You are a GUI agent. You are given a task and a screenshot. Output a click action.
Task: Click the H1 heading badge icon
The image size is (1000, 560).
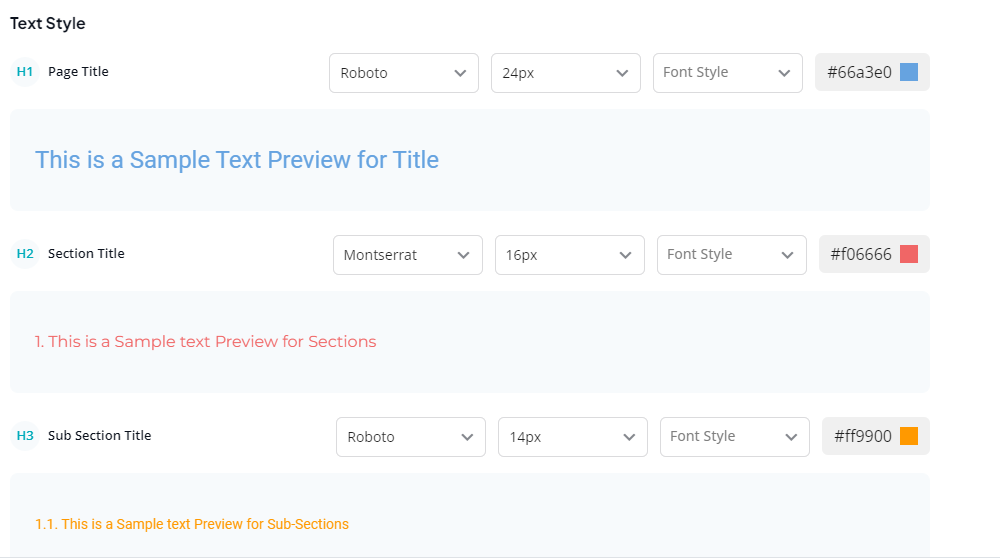tap(25, 71)
